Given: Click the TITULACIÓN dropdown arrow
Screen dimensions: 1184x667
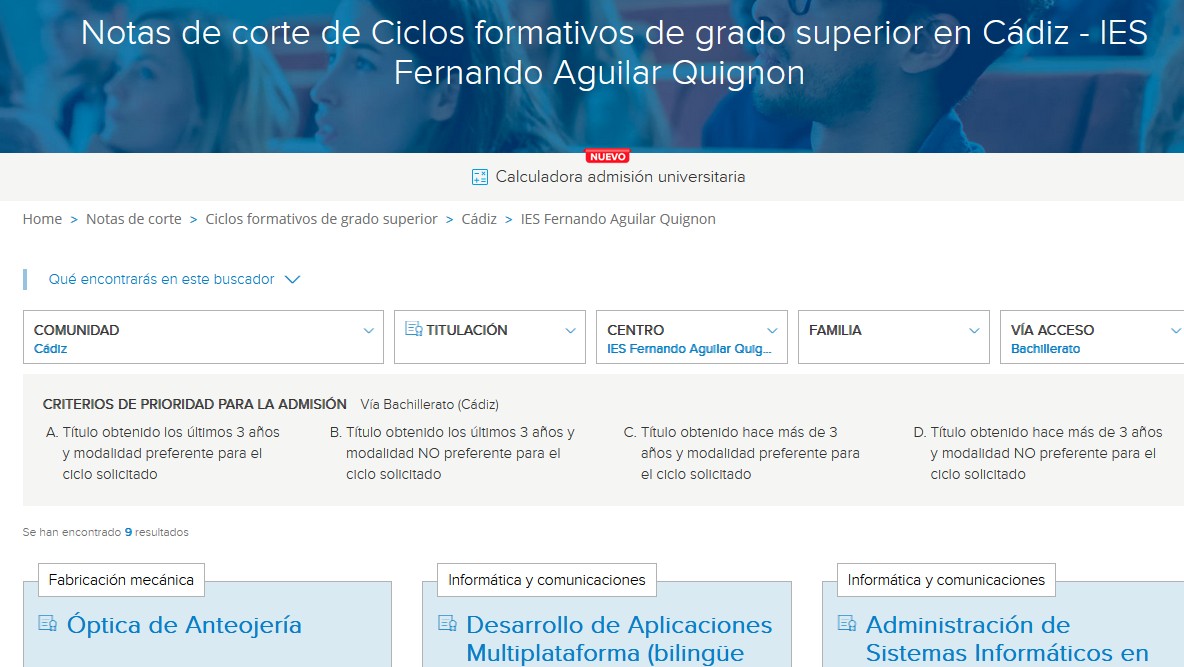Looking at the screenshot, I should point(570,331).
